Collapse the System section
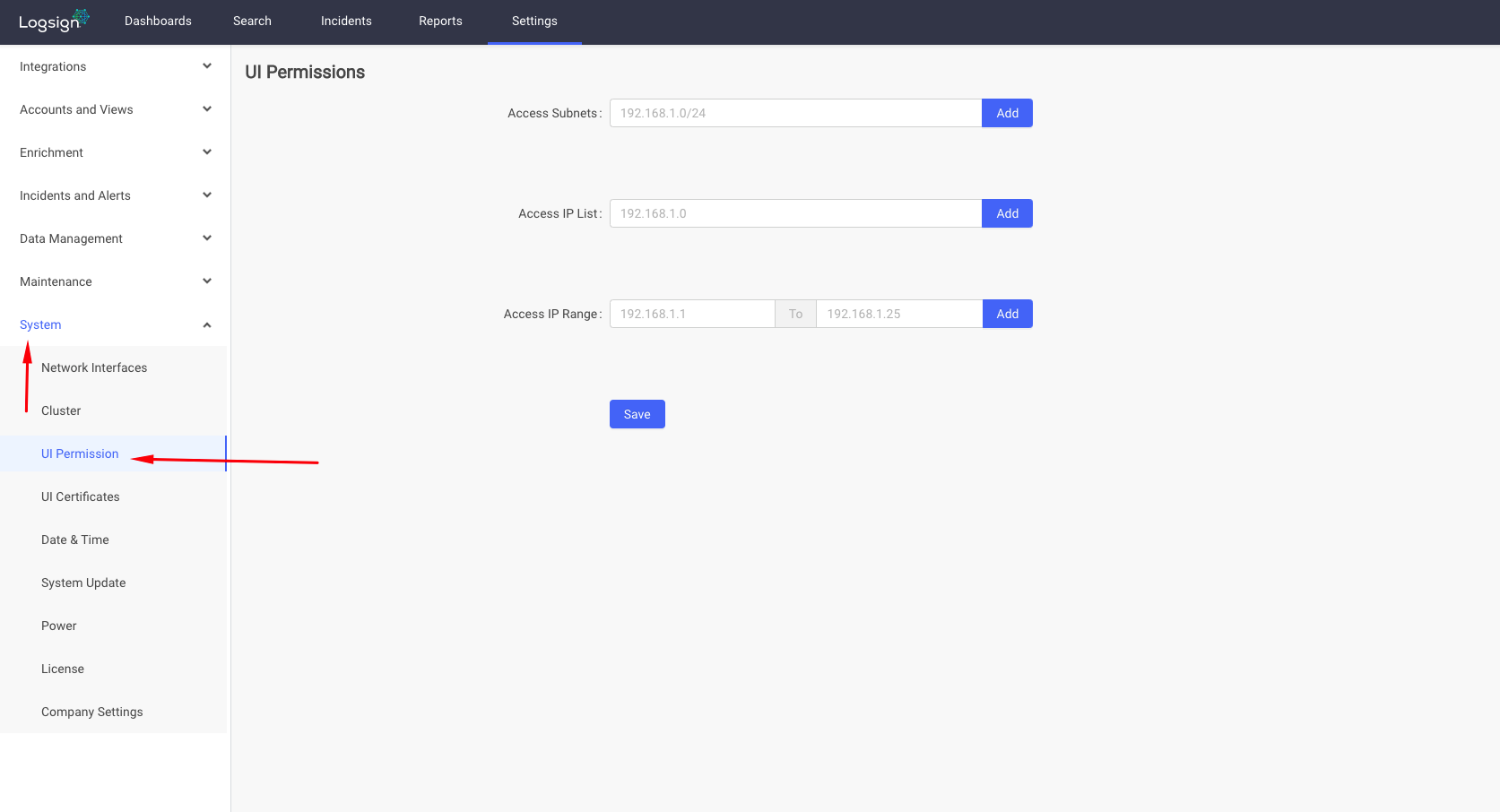The height and width of the screenshot is (812, 1500). coord(114,324)
